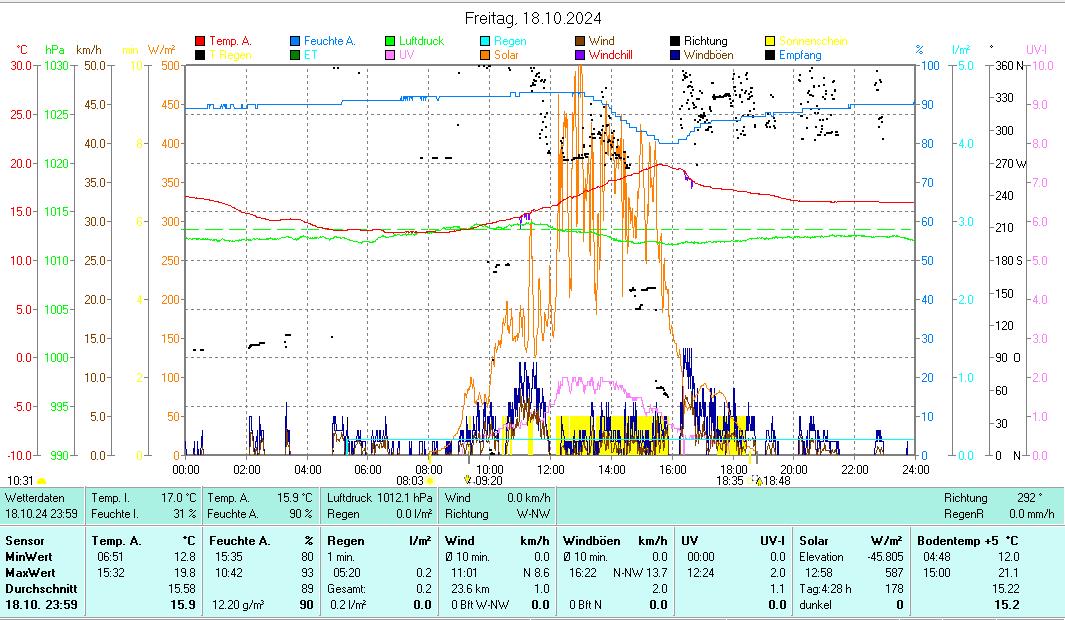1065x620 pixels.
Task: Click the sunrise marker at 08:03
Action: tap(431, 481)
